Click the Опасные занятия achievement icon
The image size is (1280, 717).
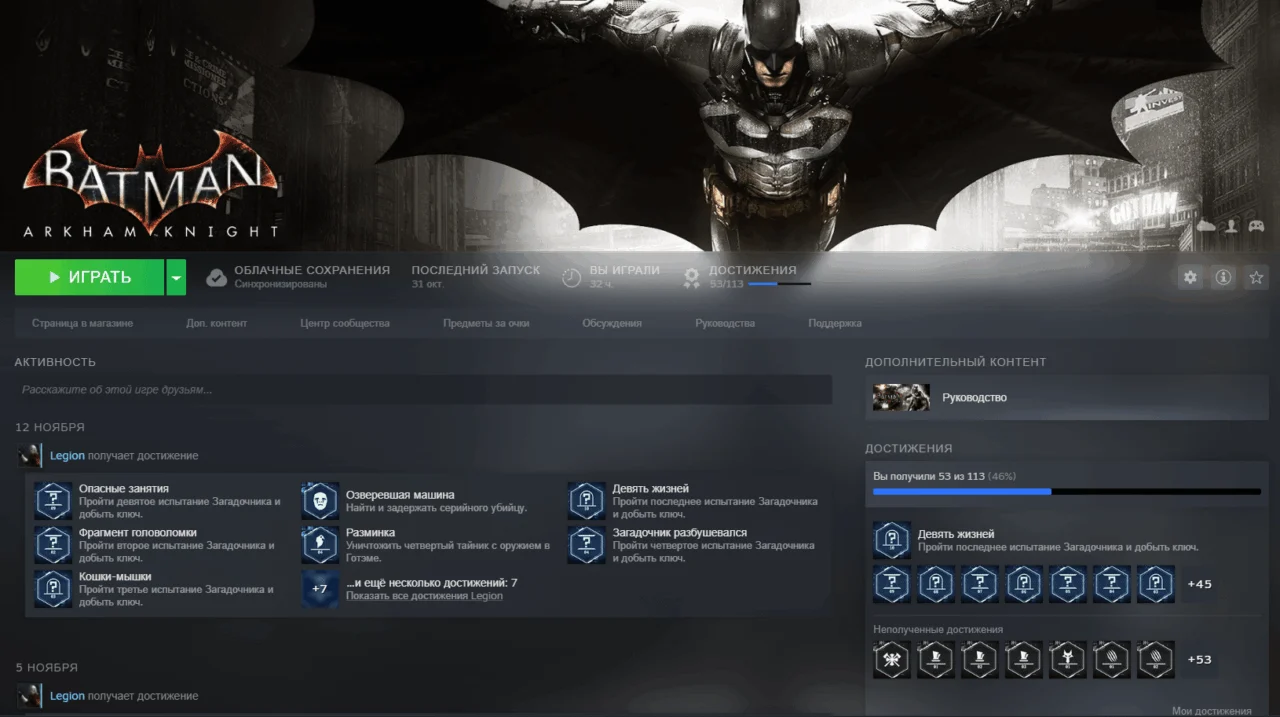click(x=53, y=500)
